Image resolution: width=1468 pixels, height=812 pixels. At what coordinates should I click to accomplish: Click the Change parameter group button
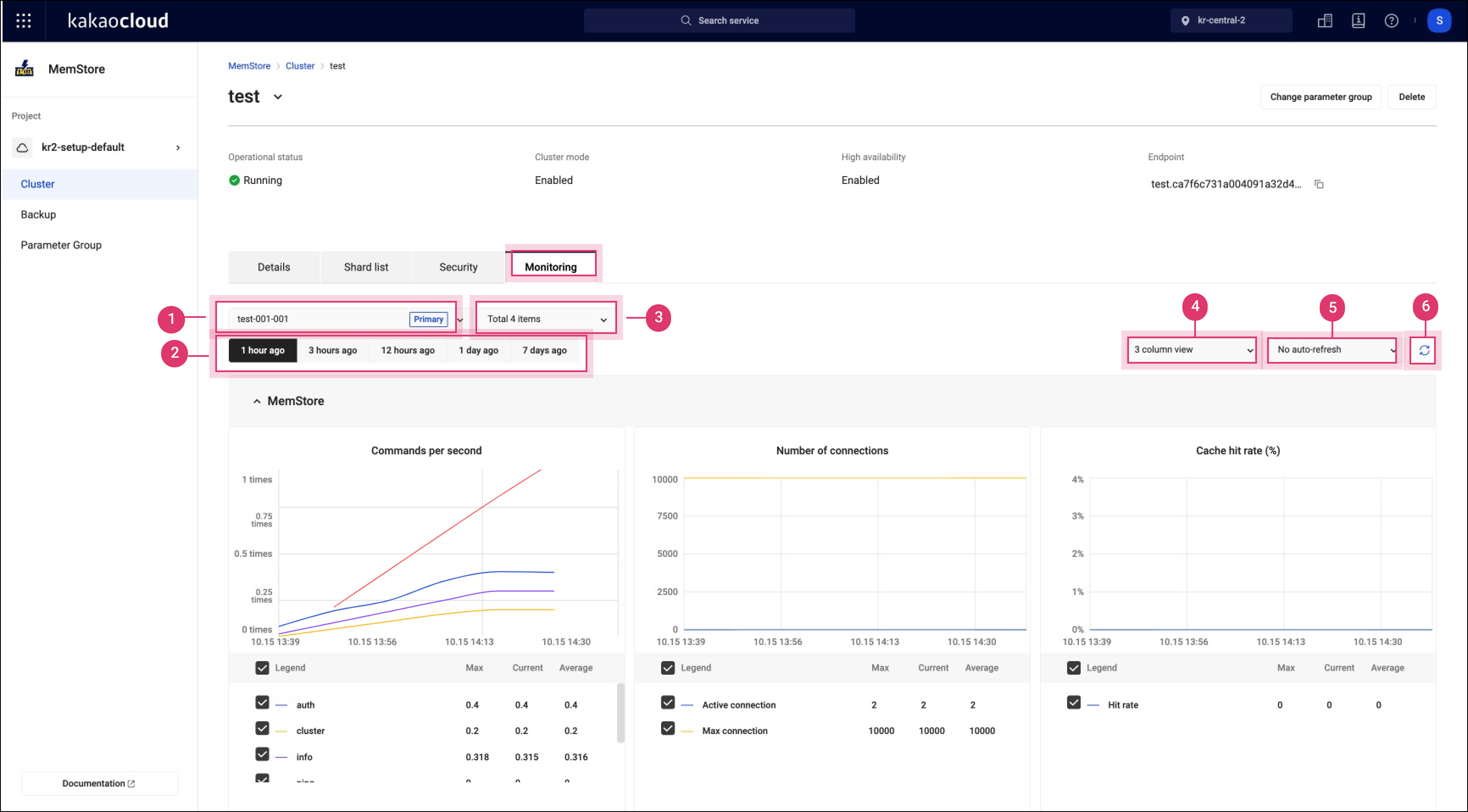[1321, 97]
